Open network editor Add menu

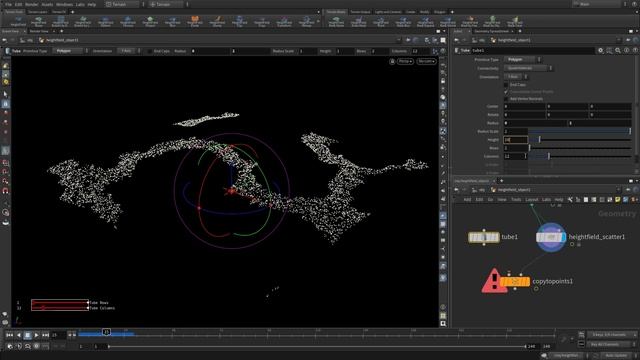pyautogui.click(x=467, y=200)
